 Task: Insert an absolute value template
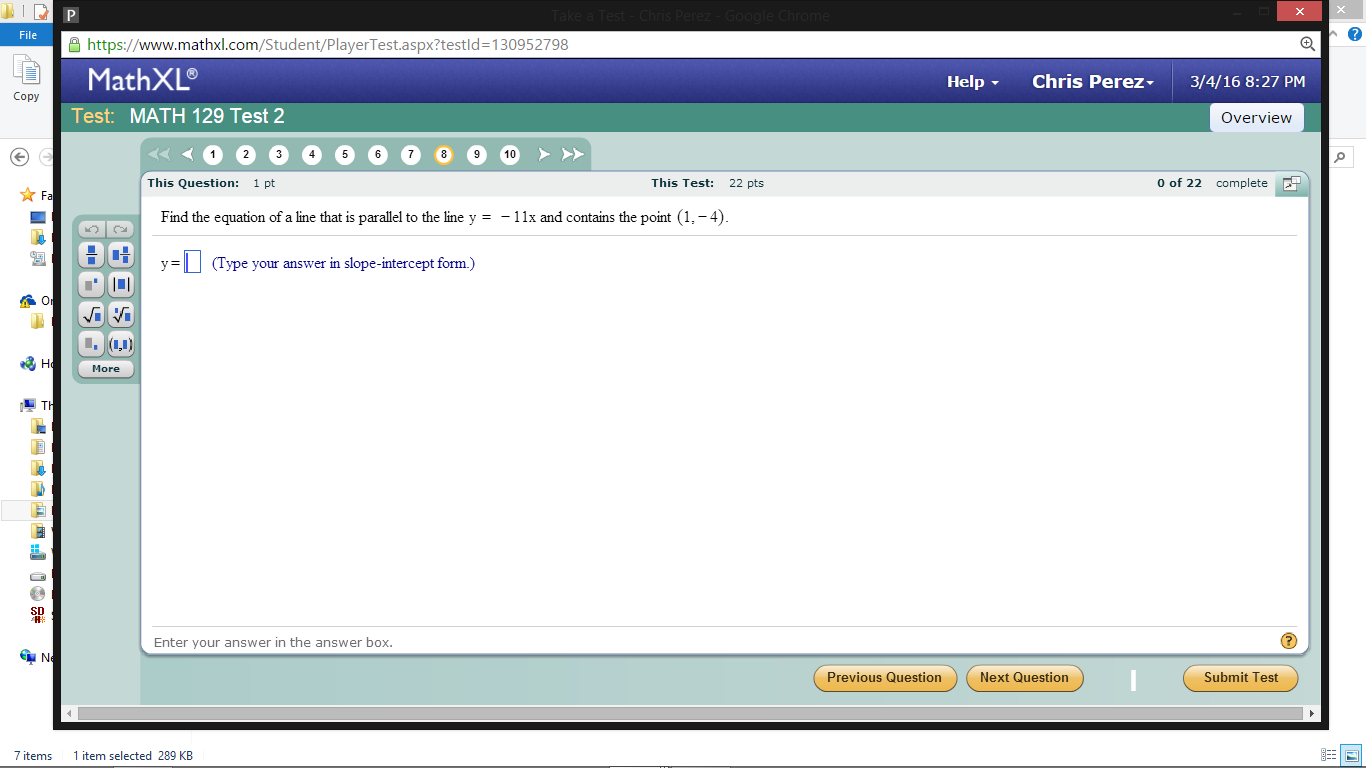(120, 284)
